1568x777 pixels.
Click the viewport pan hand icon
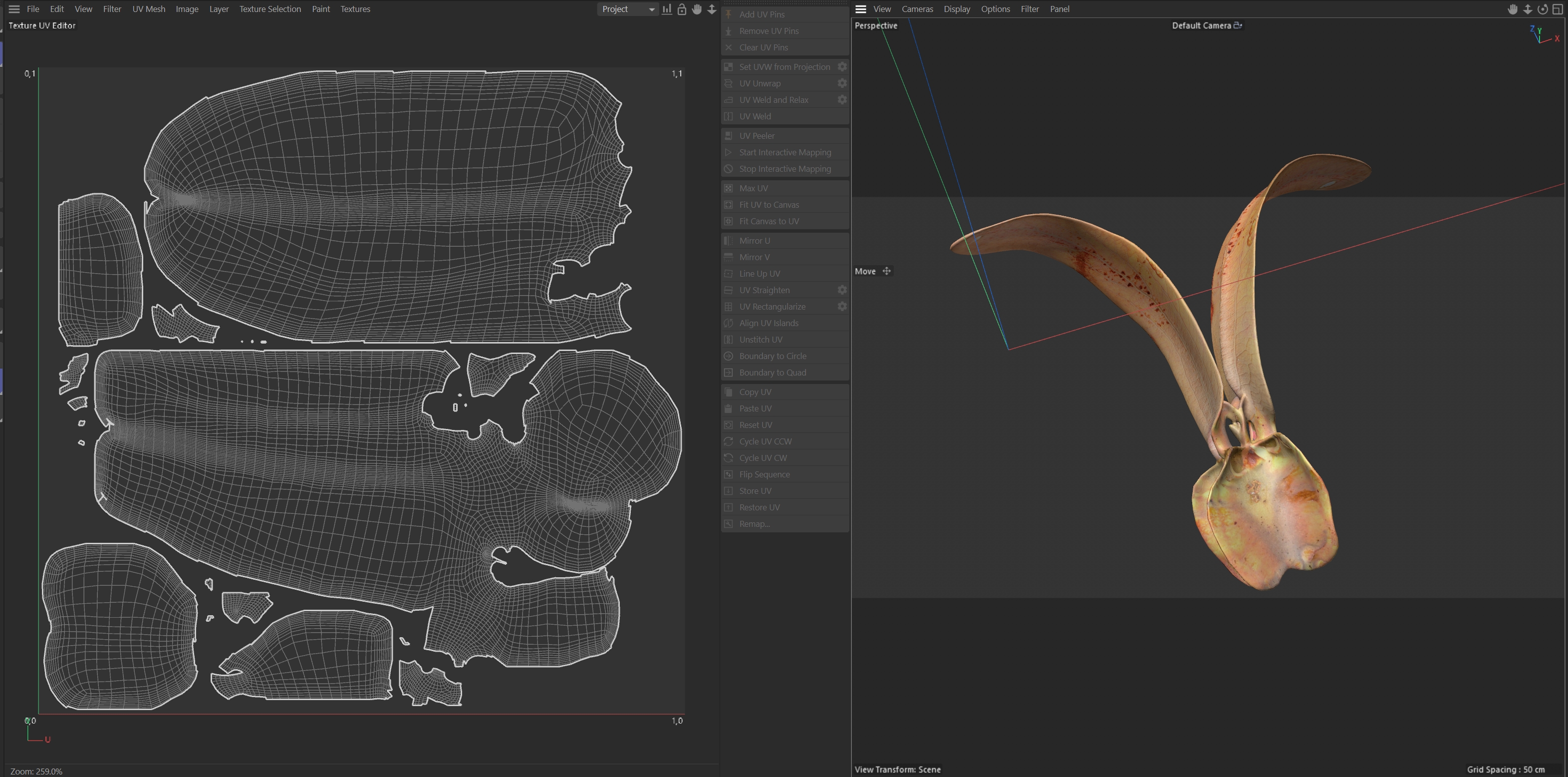[1513, 9]
